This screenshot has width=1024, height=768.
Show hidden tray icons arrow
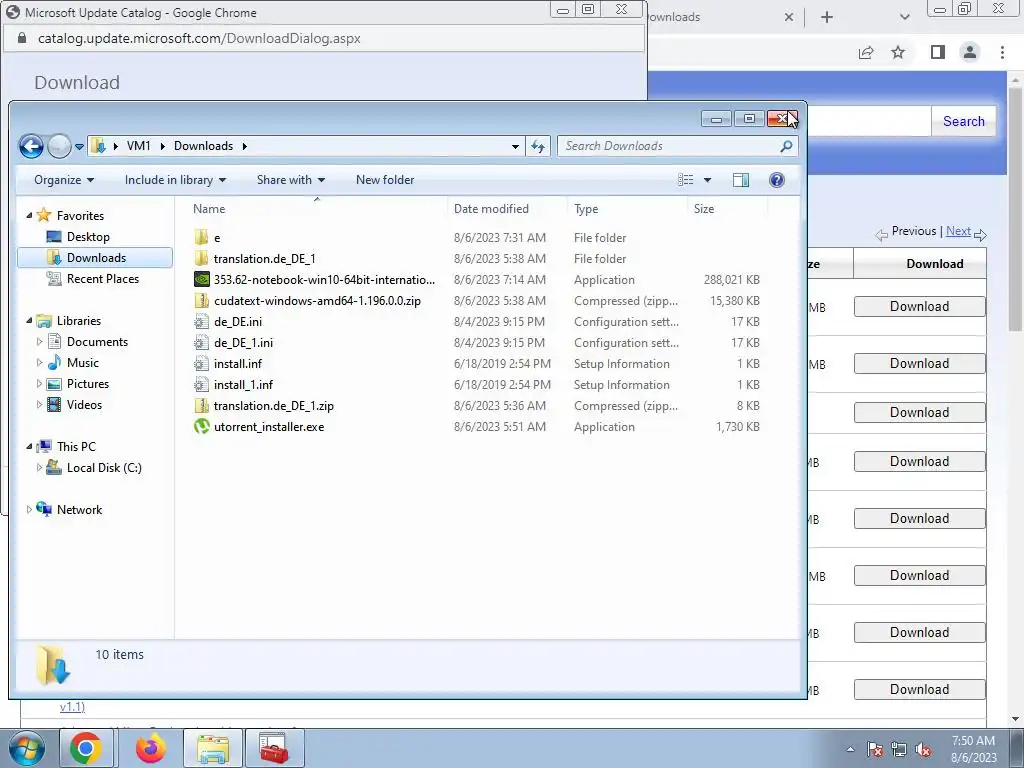(850, 749)
